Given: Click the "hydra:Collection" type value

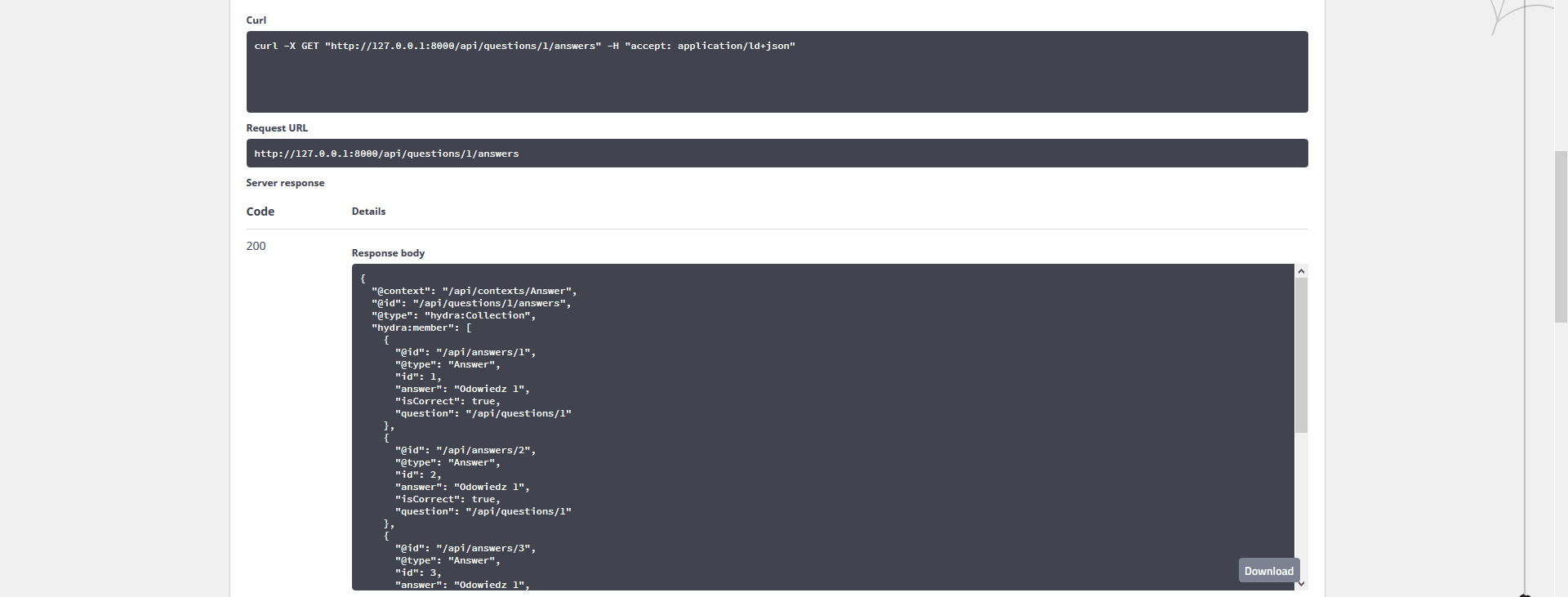Looking at the screenshot, I should tap(477, 315).
